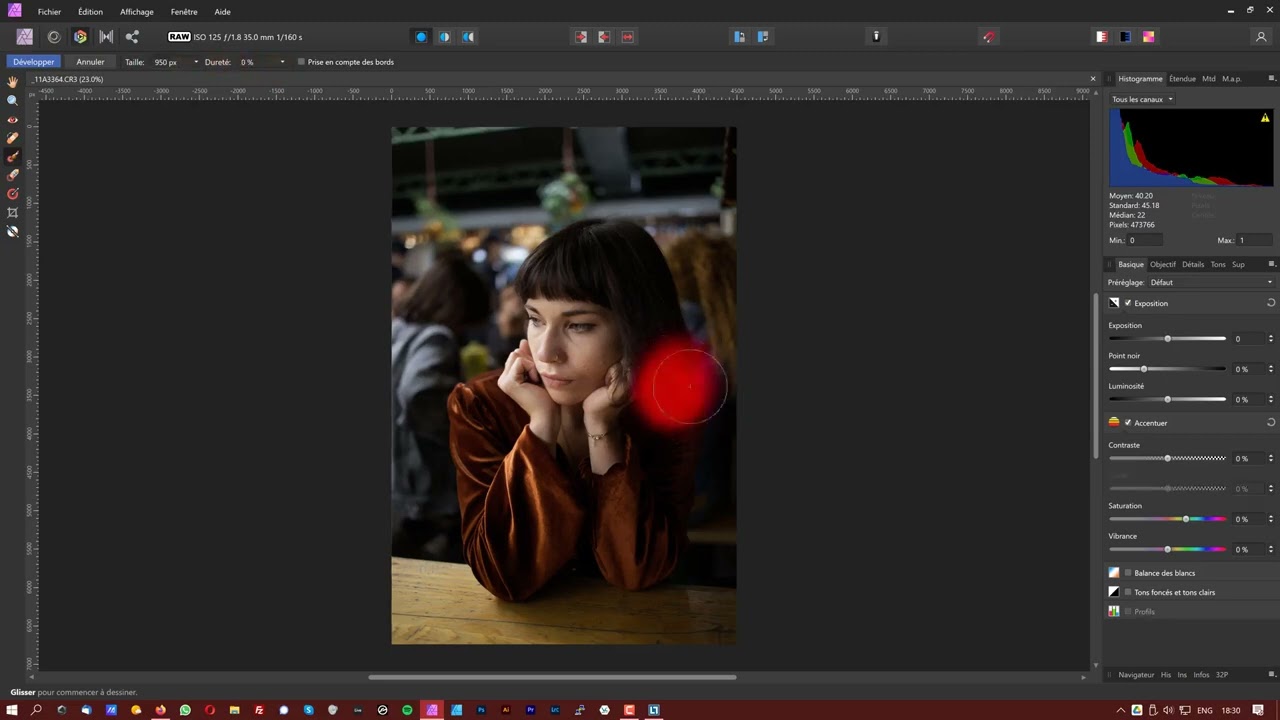Click the assistant options toolbar icon
Screen dimensions: 1280x720
(x=876, y=37)
